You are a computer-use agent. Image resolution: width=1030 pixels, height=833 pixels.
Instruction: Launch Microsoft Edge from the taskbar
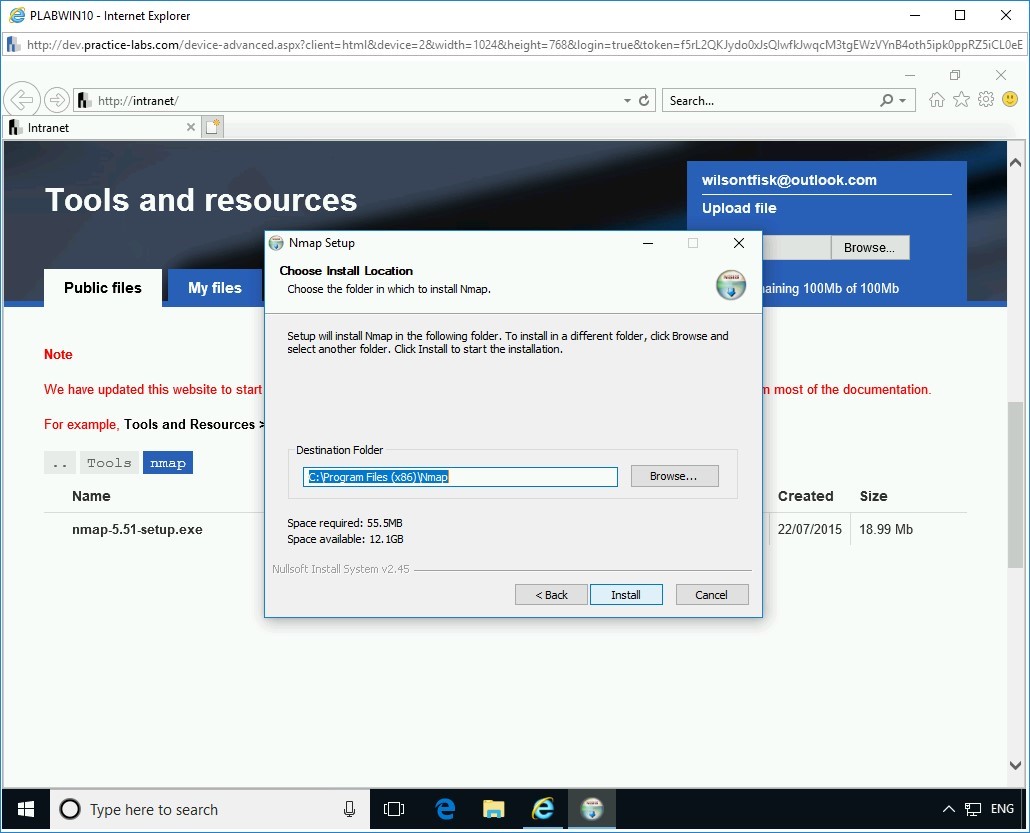444,809
